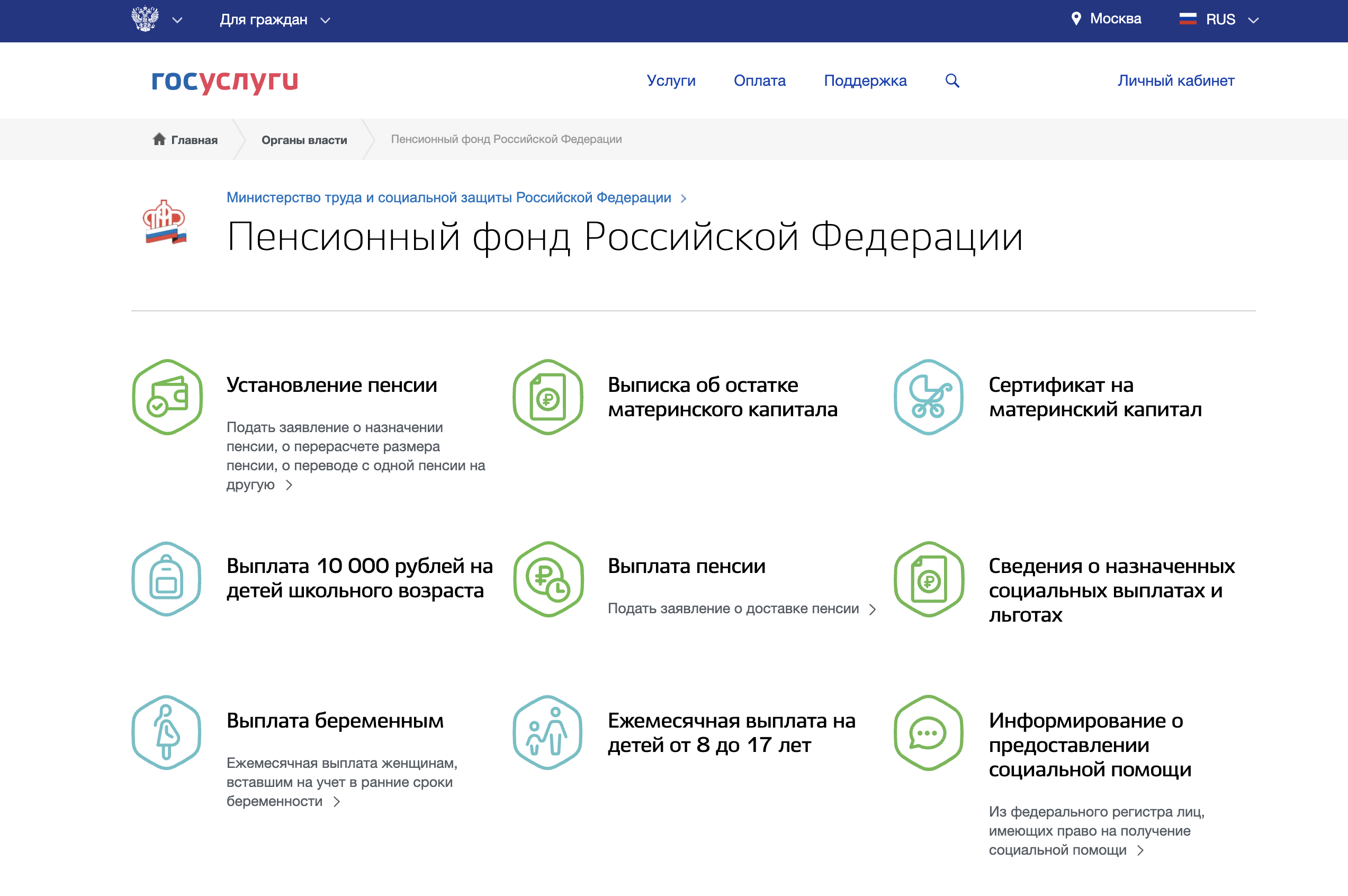Click the arrow after 'на другую' description
The height and width of the screenshot is (896, 1348).
289,485
